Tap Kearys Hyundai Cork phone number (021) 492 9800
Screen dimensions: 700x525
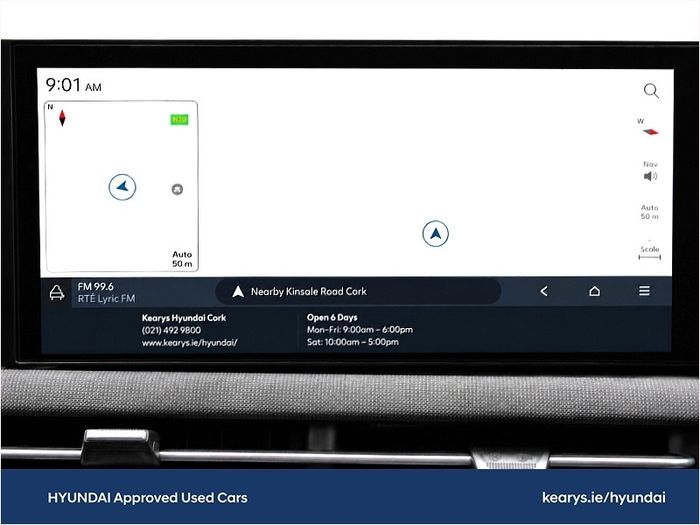click(171, 330)
